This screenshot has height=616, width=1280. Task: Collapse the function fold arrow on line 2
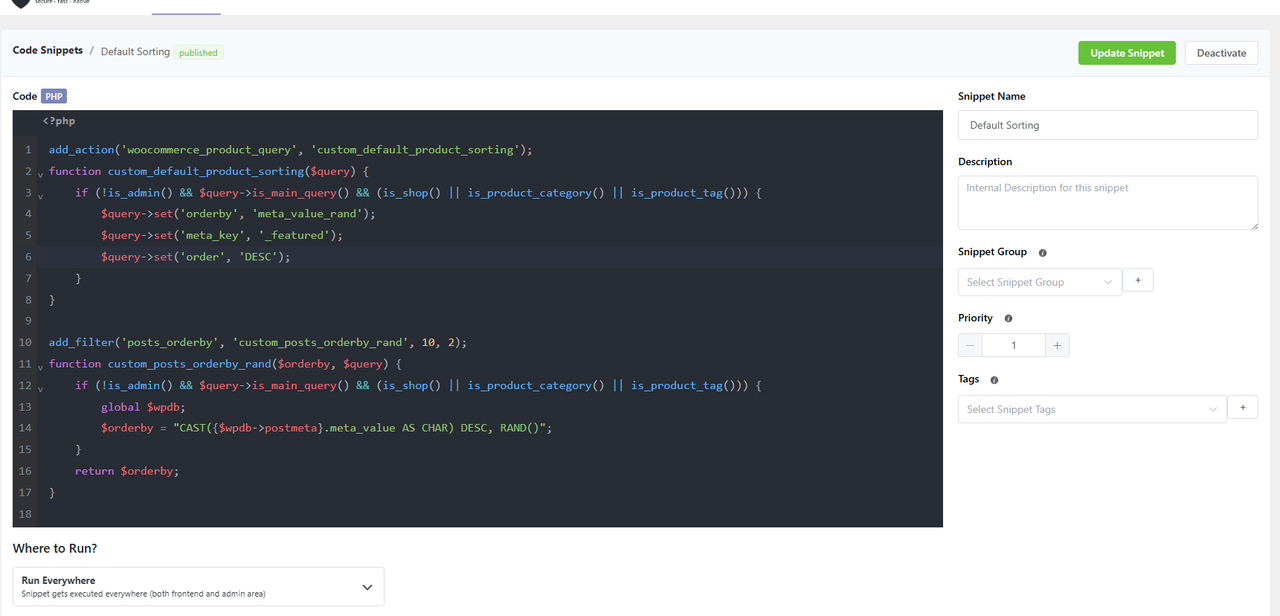[x=40, y=174]
